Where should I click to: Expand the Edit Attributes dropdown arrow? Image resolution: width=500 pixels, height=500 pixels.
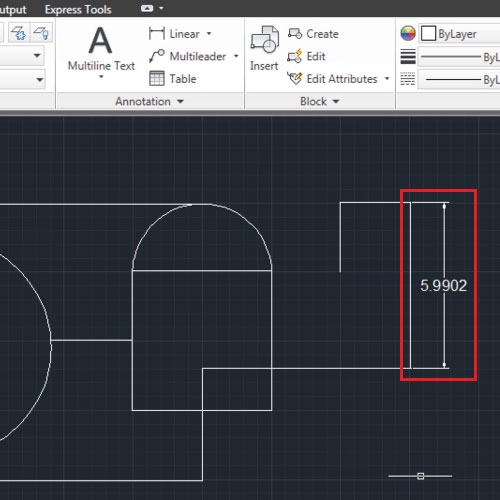pos(387,78)
